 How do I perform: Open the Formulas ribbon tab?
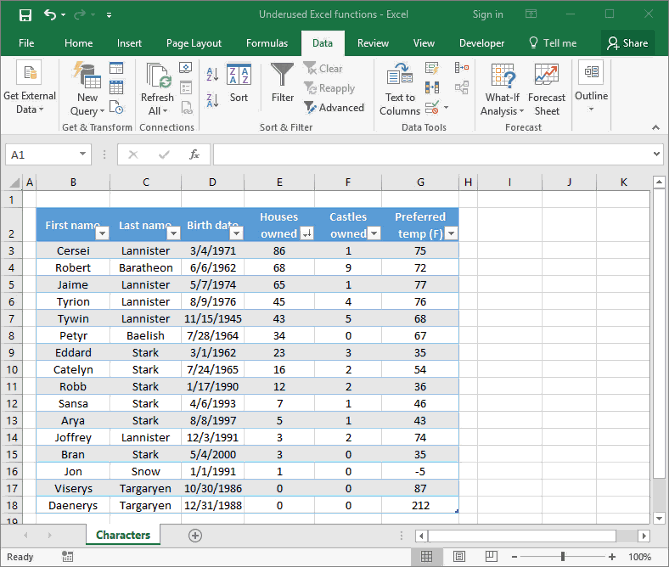click(x=267, y=43)
